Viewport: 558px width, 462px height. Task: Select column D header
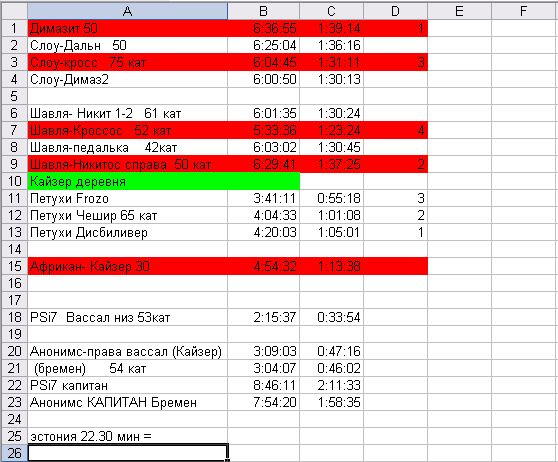(x=395, y=11)
